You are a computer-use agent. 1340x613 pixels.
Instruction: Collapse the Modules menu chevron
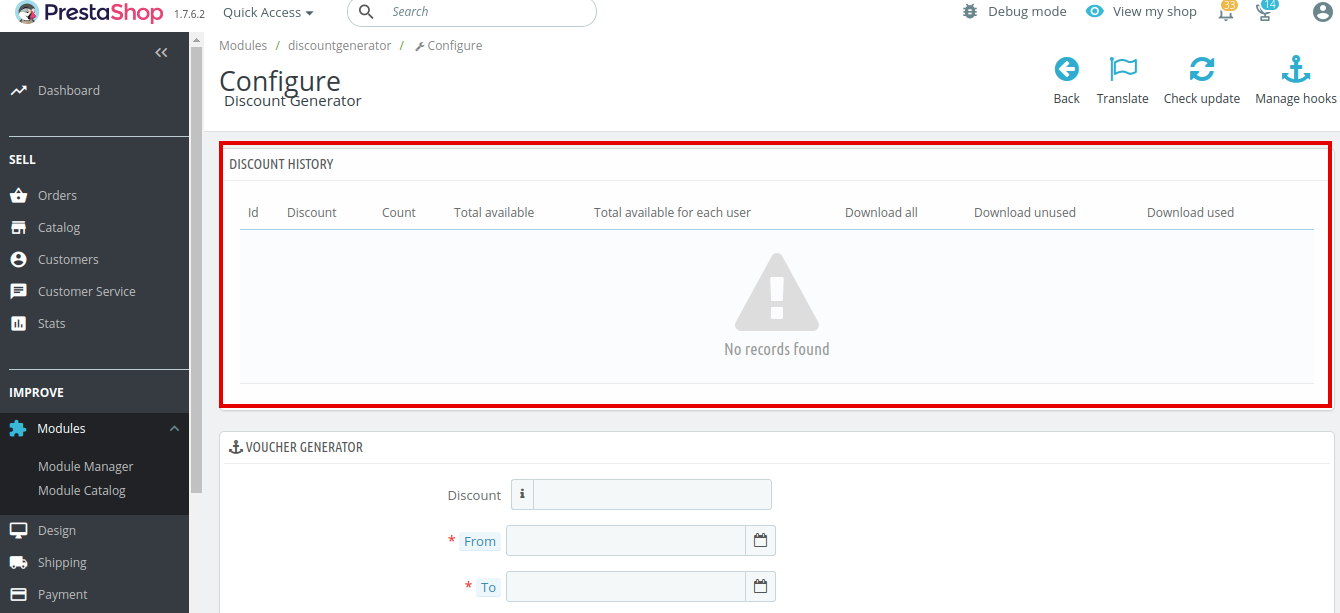[174, 429]
